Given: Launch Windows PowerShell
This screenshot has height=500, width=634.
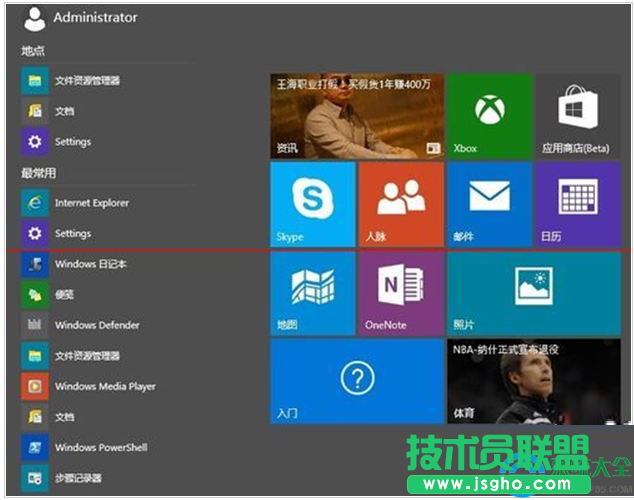Looking at the screenshot, I should (x=84, y=447).
